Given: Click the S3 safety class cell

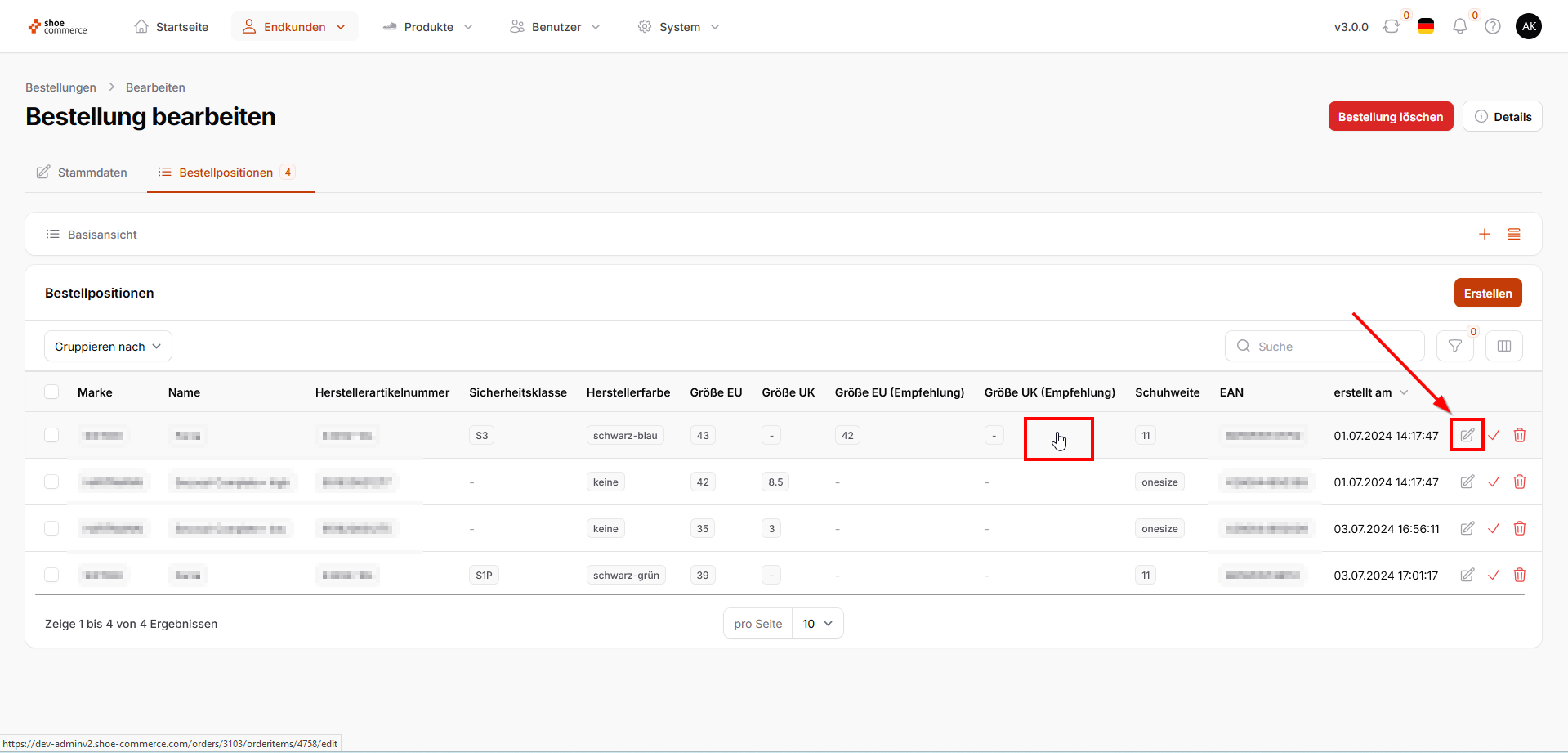Looking at the screenshot, I should point(482,436).
